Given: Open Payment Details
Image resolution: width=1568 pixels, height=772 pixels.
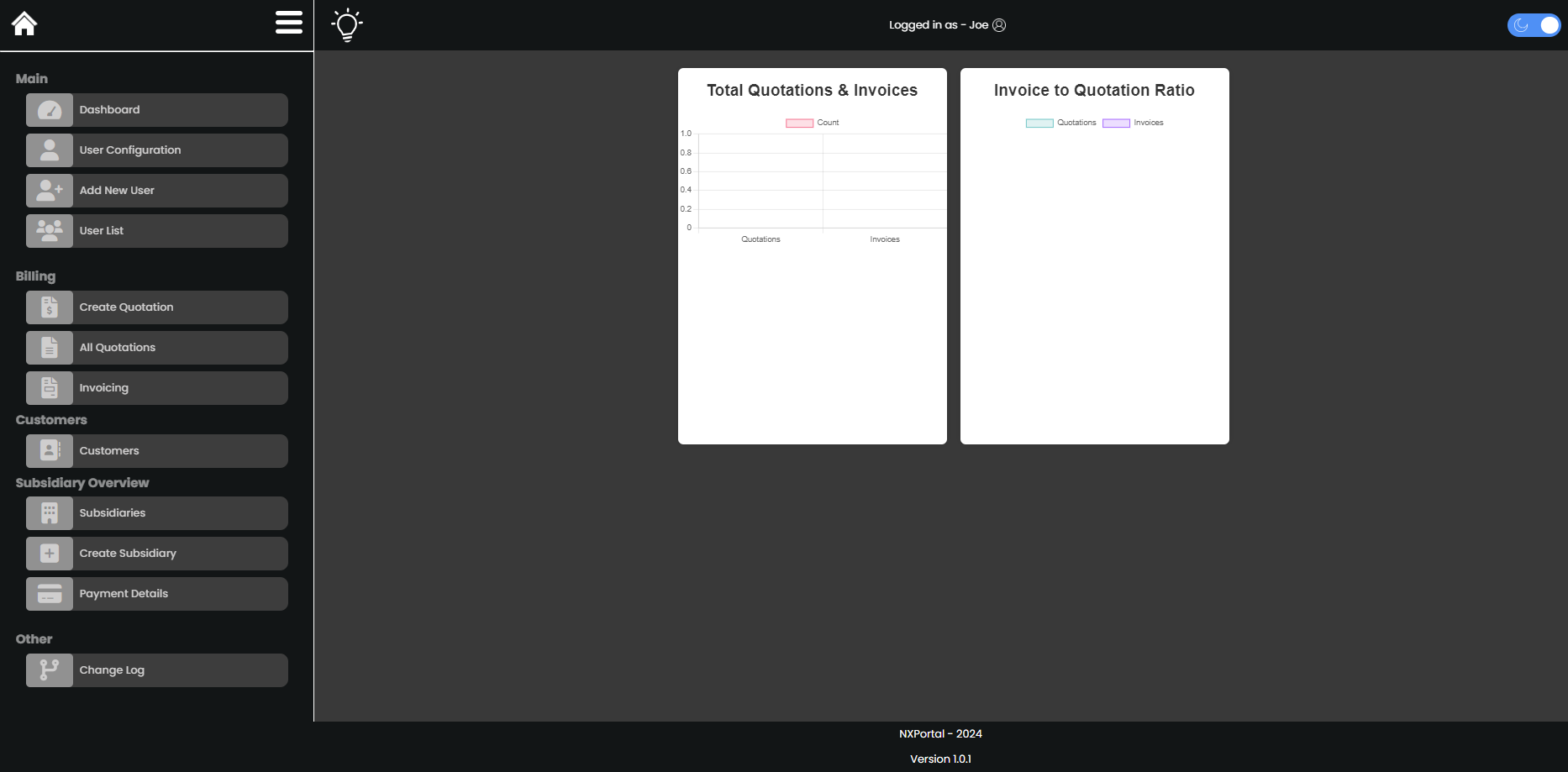Looking at the screenshot, I should [156, 594].
